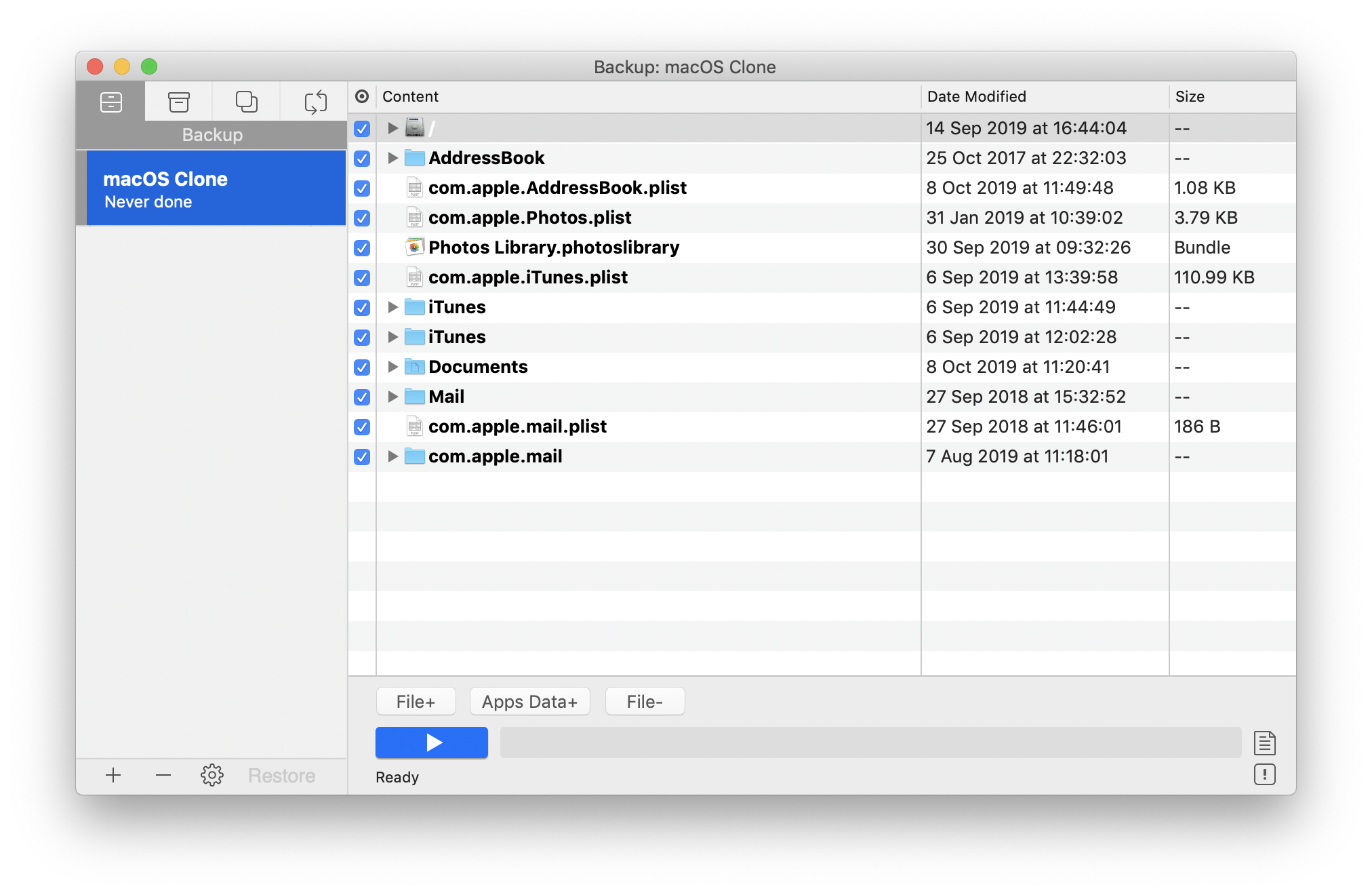
Task: Sort by the Date Modified column header
Action: pos(1045,96)
